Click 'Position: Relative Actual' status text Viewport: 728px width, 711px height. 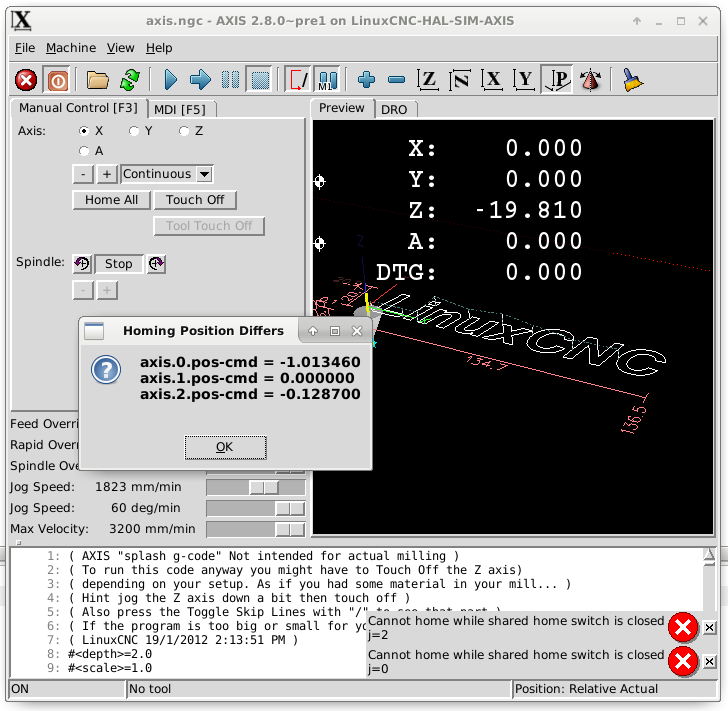[x=586, y=689]
